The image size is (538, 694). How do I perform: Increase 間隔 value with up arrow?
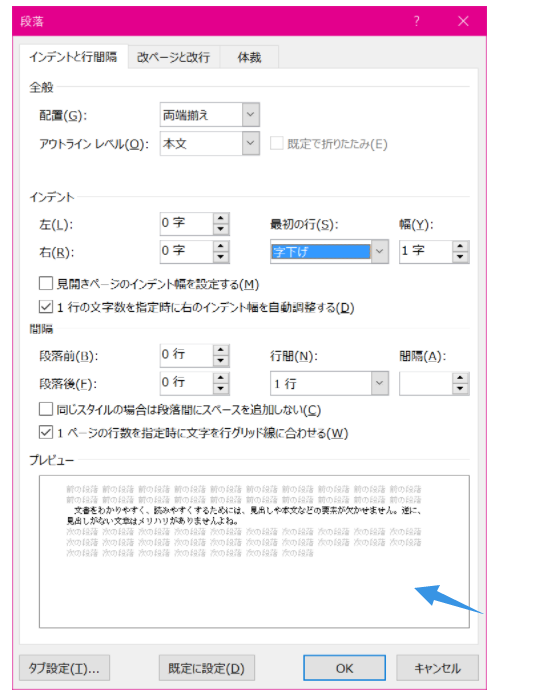[x=461, y=378]
